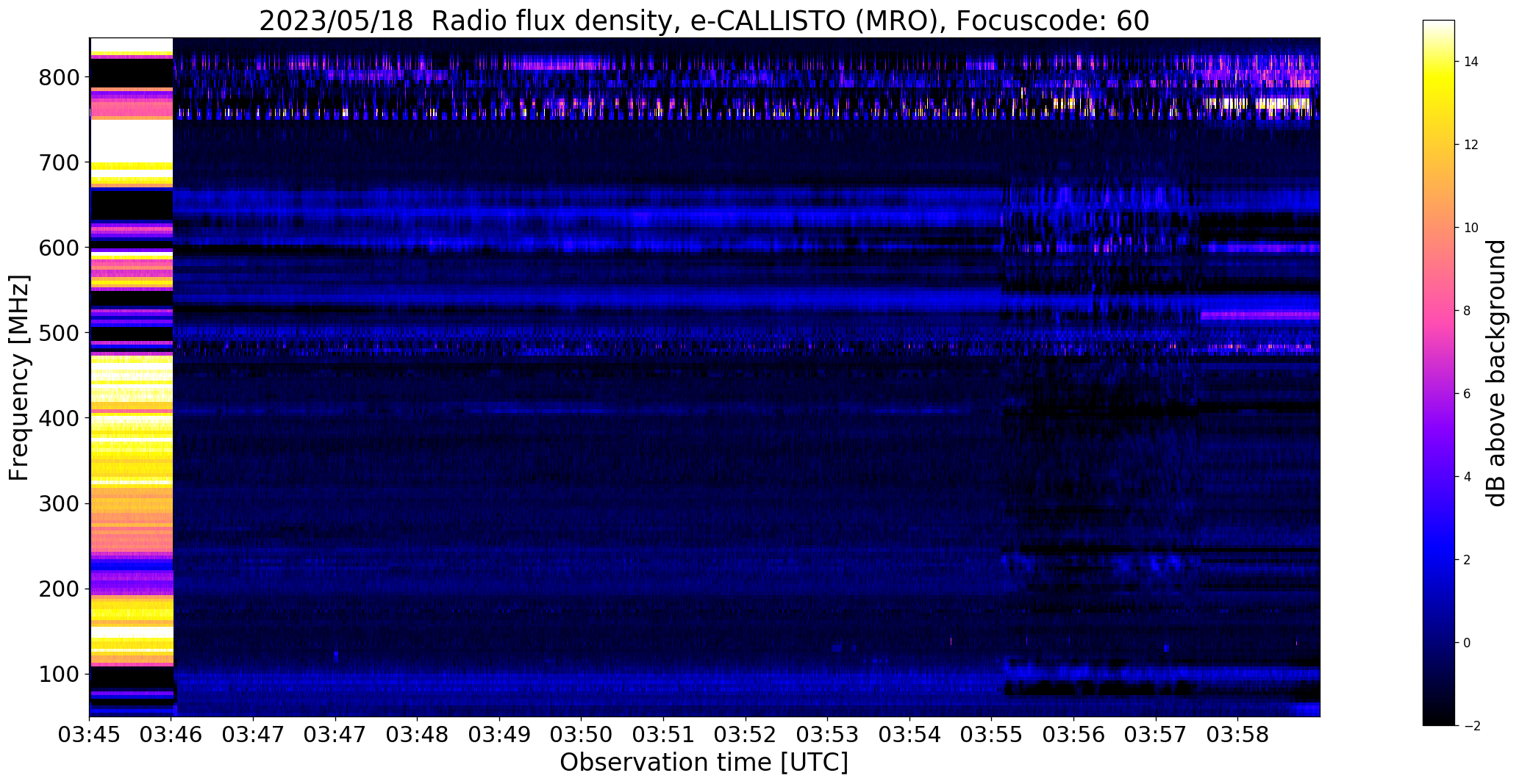Screen dimensions: 1519x784
Task: Click the bright white burst near 770 MHz at 03:58
Action: [x=1257, y=104]
